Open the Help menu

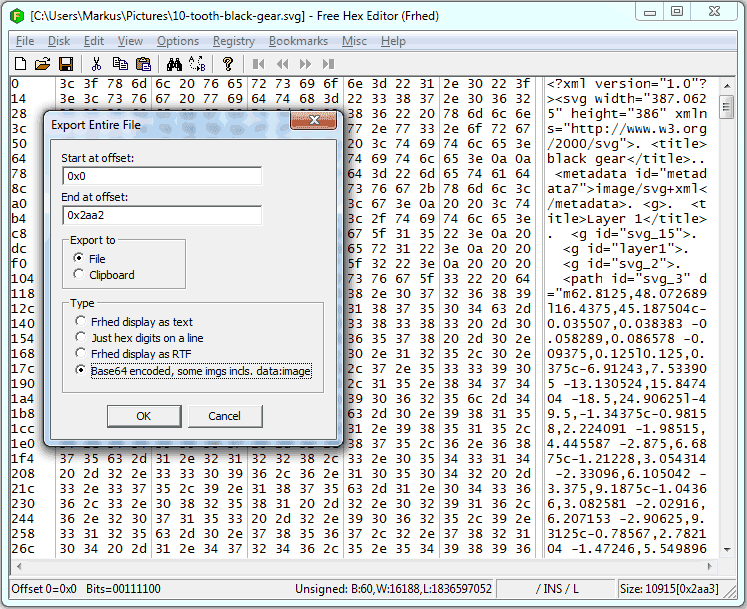pyautogui.click(x=393, y=41)
